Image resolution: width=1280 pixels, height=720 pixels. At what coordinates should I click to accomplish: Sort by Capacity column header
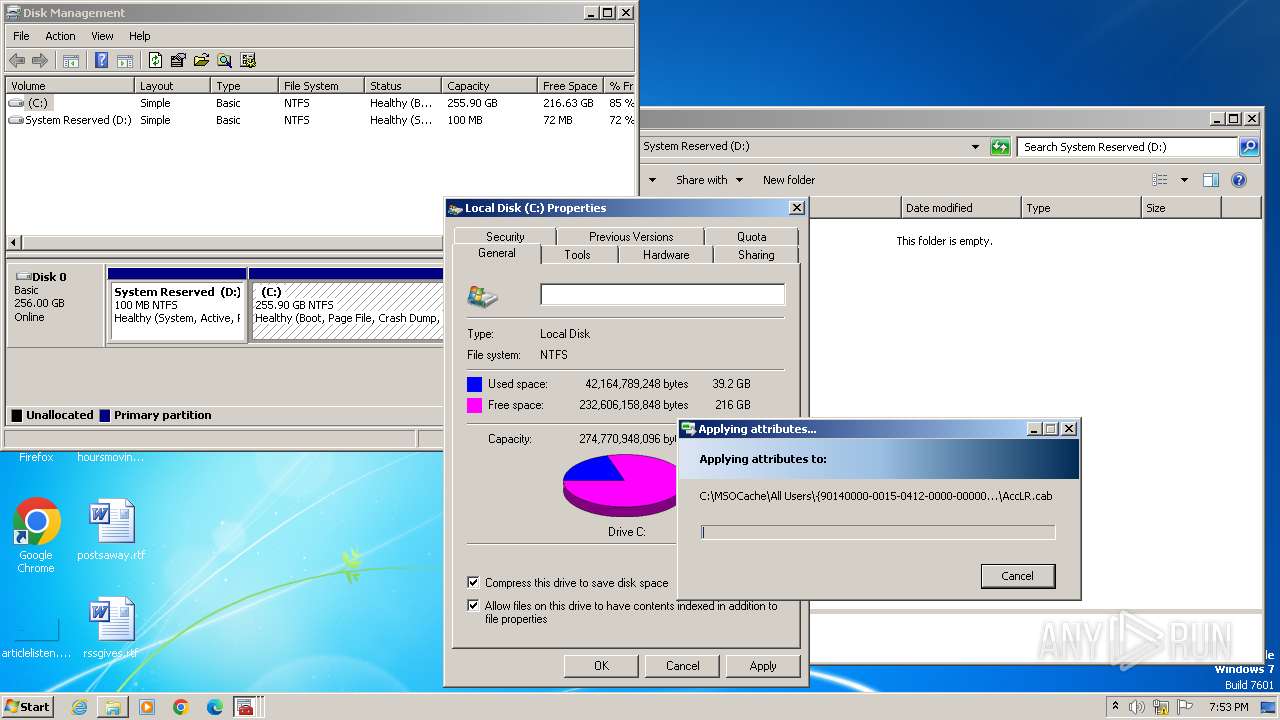(x=488, y=86)
